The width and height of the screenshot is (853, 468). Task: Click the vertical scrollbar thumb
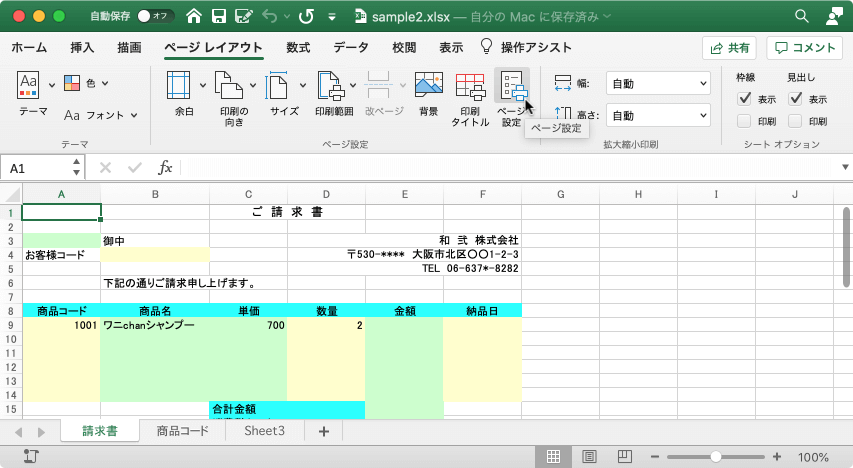click(846, 247)
